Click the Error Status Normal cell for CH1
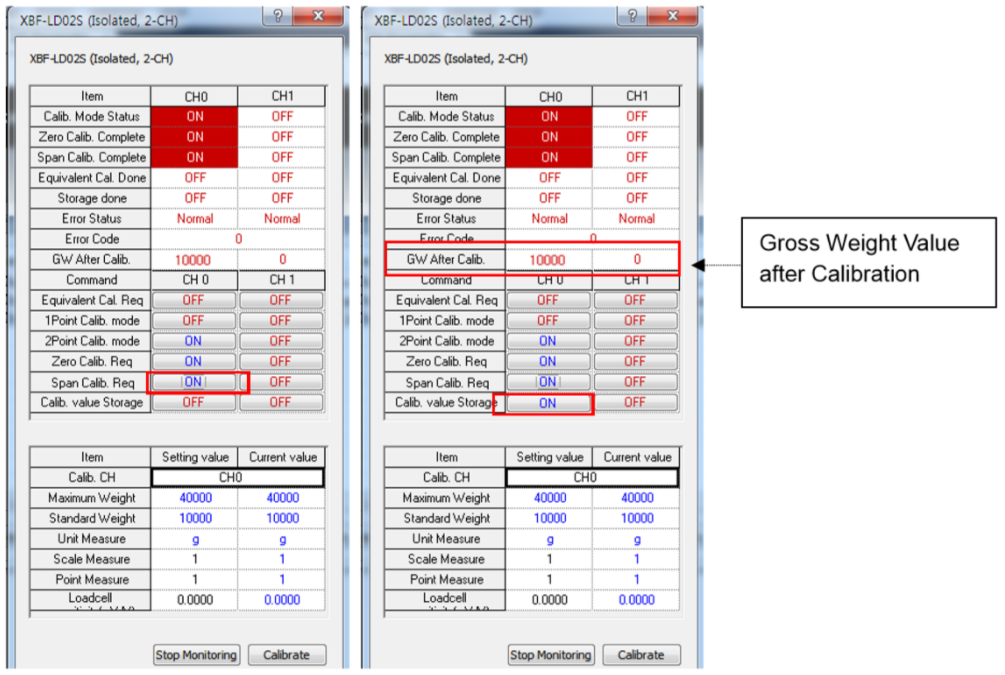The width and height of the screenshot is (1005, 675). coord(281,218)
